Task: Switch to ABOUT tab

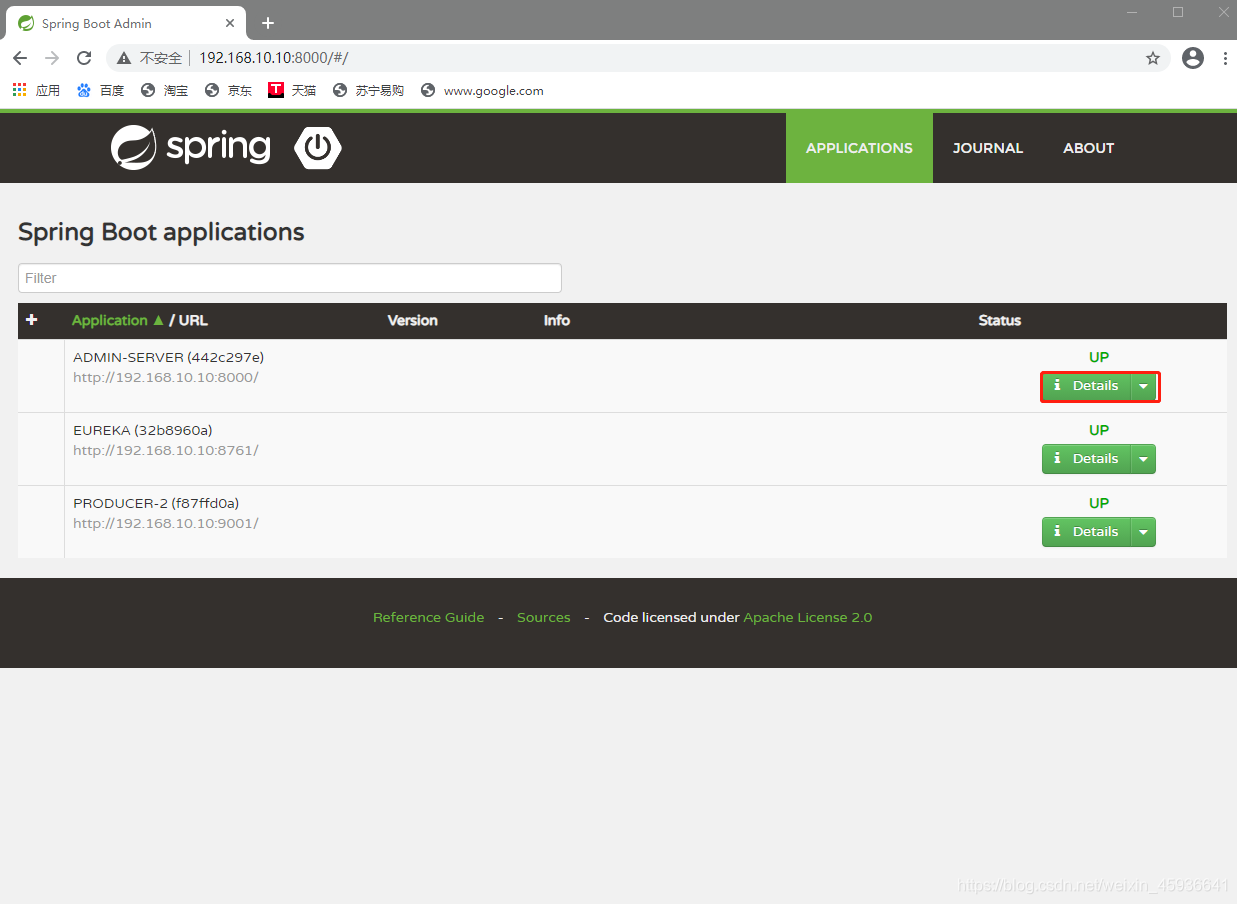Action: click(1088, 148)
